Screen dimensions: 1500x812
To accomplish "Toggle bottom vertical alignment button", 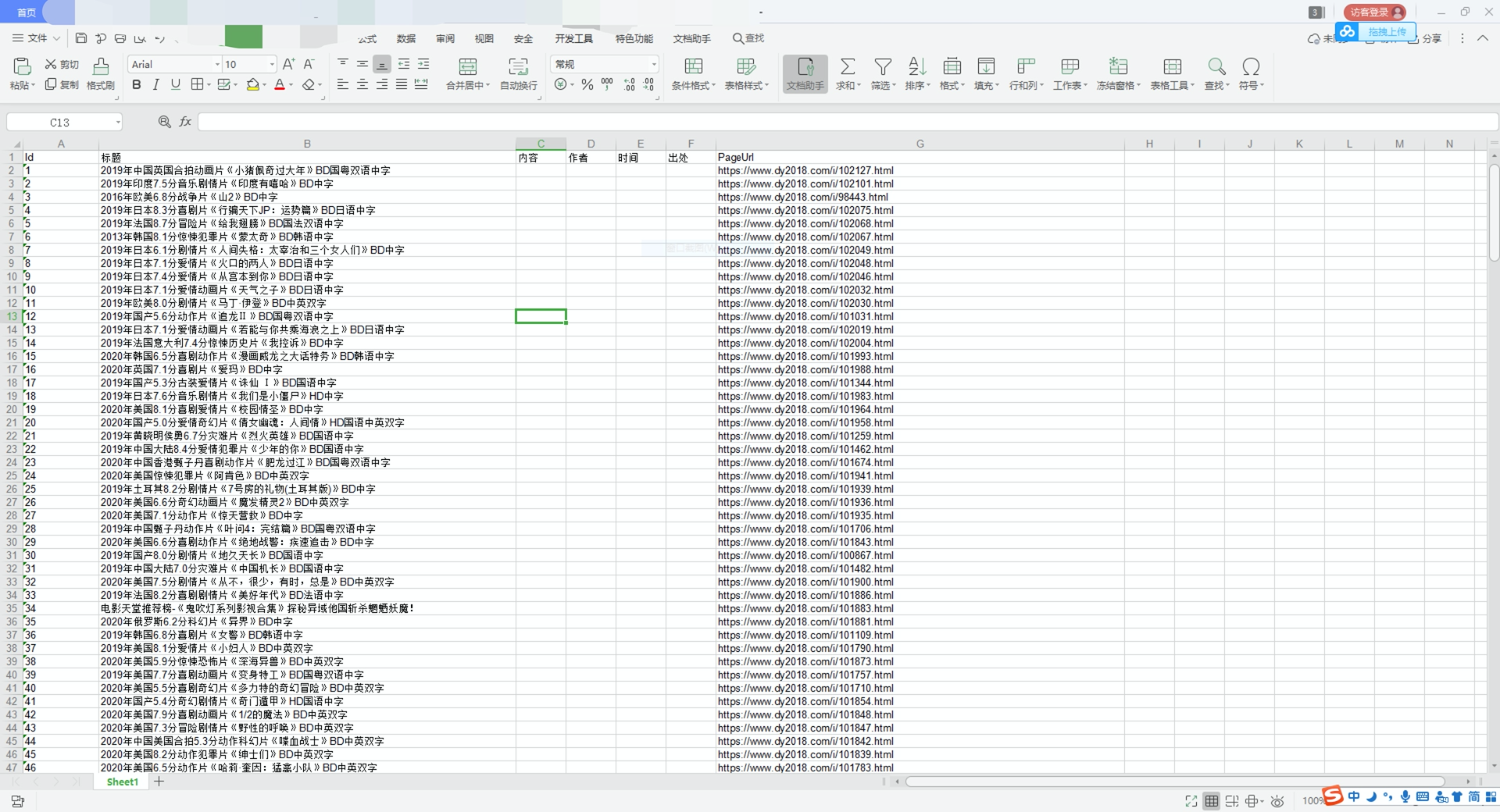I will [382, 64].
